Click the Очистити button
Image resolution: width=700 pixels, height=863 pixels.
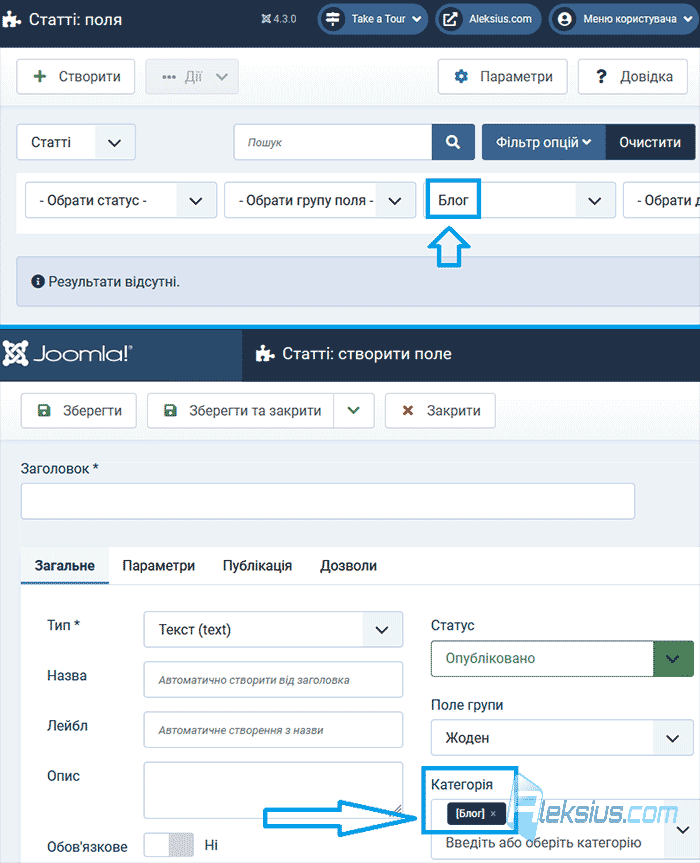click(x=650, y=142)
